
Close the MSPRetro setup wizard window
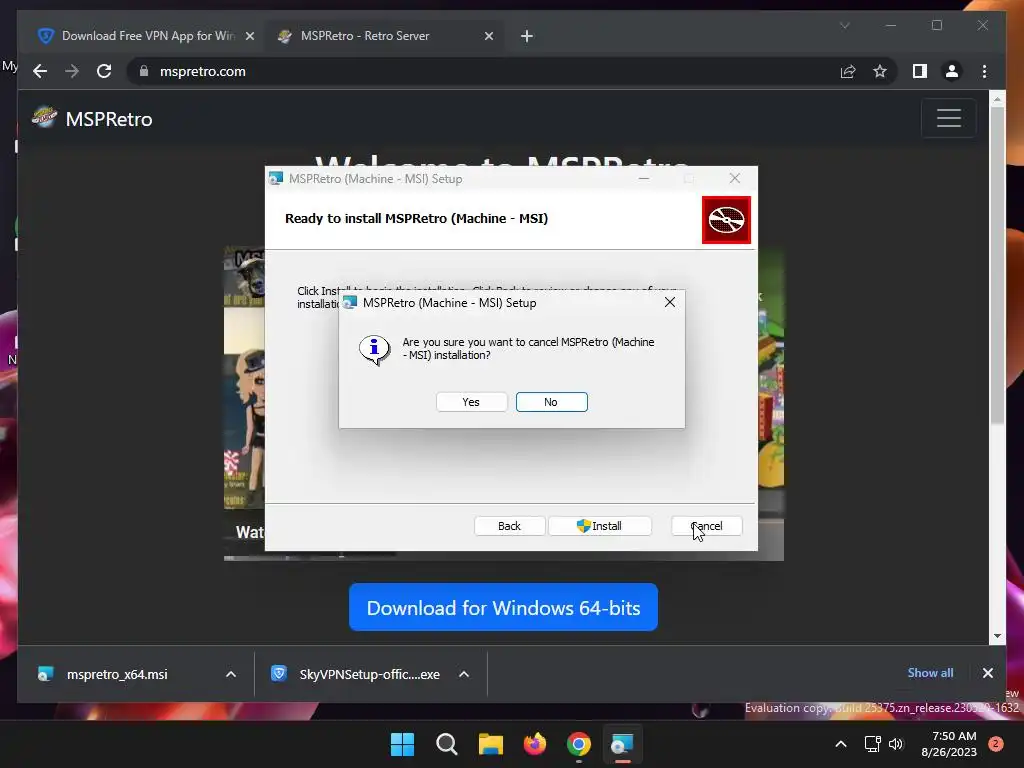pyautogui.click(x=735, y=178)
